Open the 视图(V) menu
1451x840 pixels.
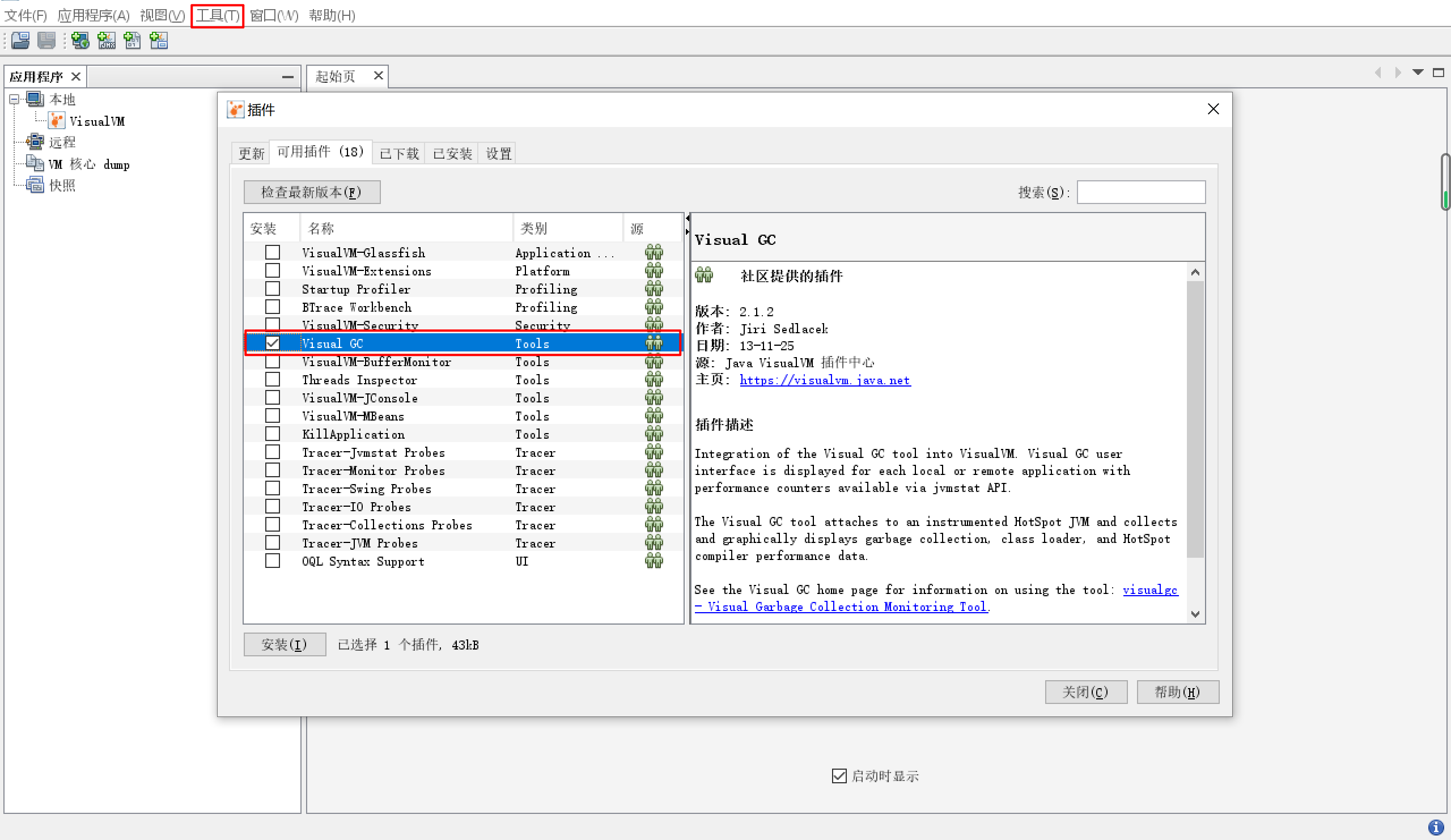tap(162, 15)
